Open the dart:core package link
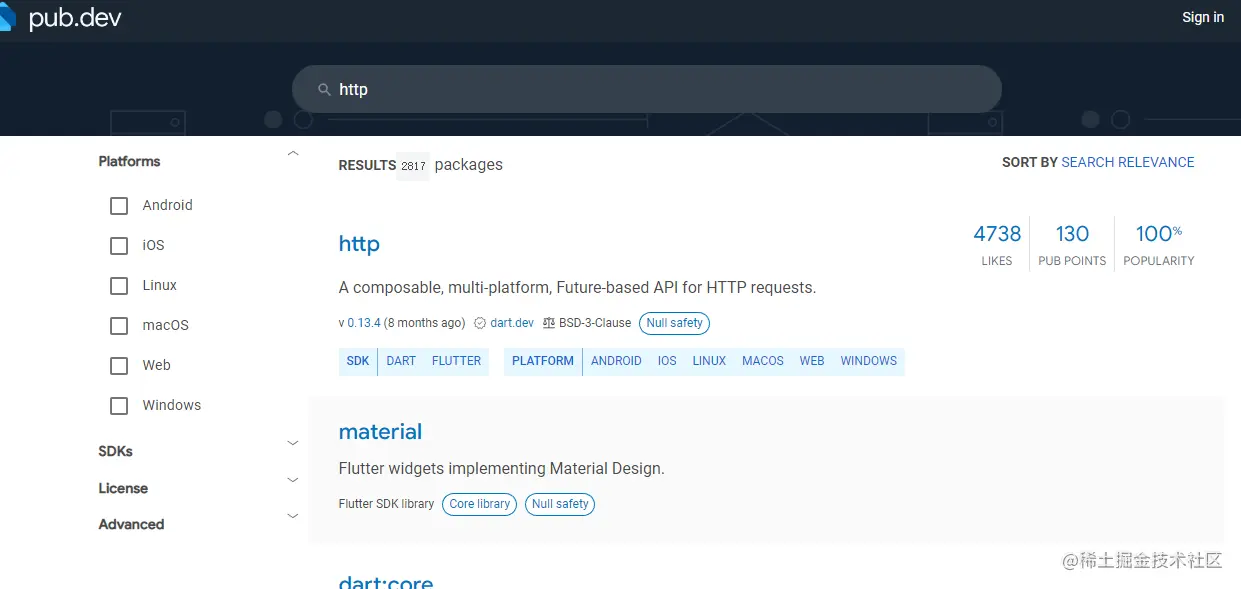1241x589 pixels. tap(386, 581)
